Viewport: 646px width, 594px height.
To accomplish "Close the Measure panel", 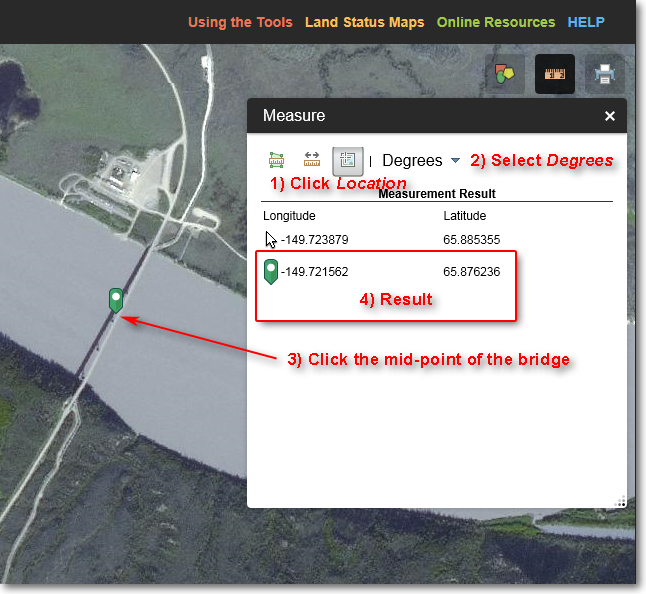I will [610, 116].
